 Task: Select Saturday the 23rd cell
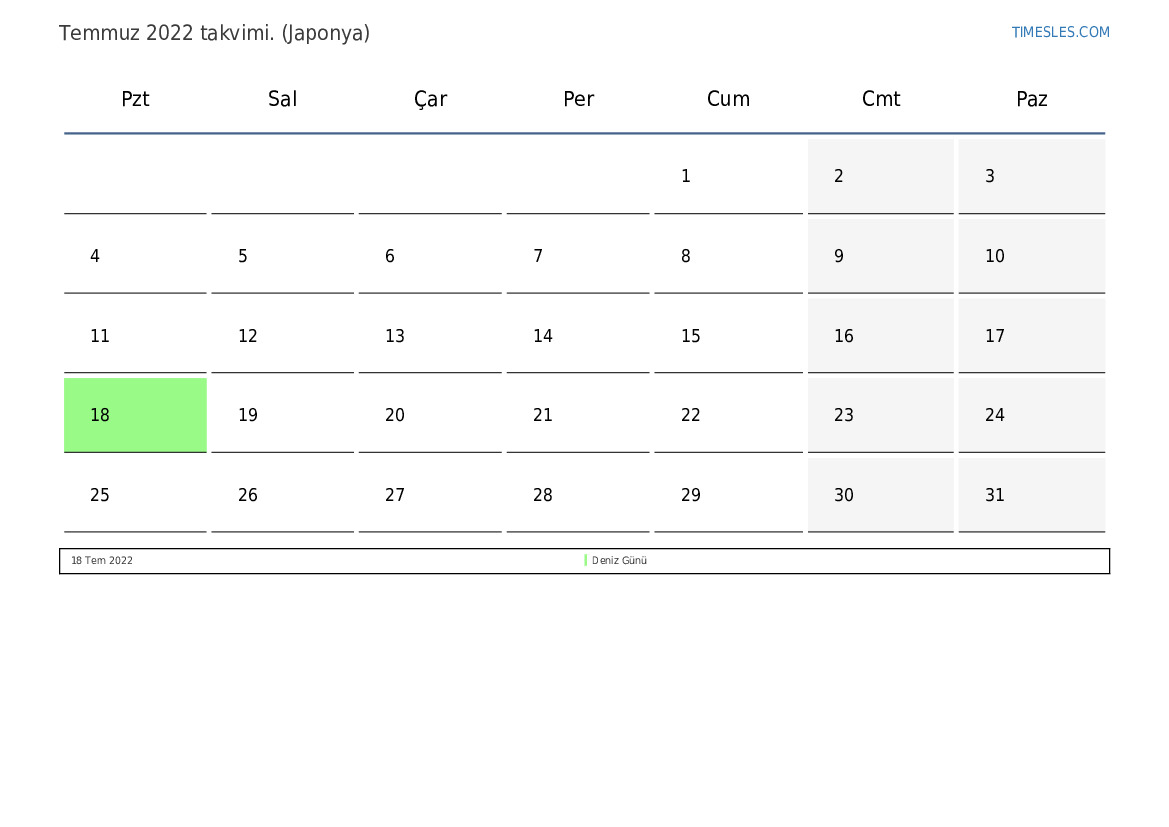pos(880,415)
